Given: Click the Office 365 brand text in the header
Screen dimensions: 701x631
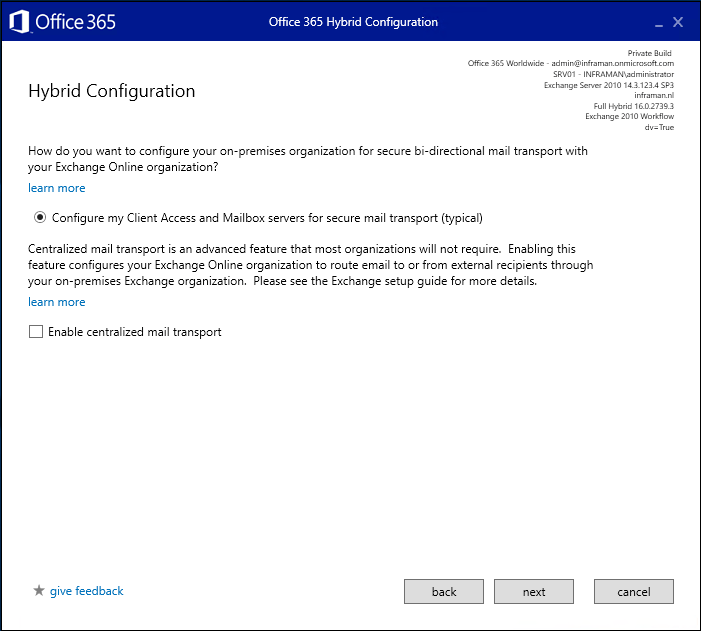Looking at the screenshot, I should tap(76, 21).
